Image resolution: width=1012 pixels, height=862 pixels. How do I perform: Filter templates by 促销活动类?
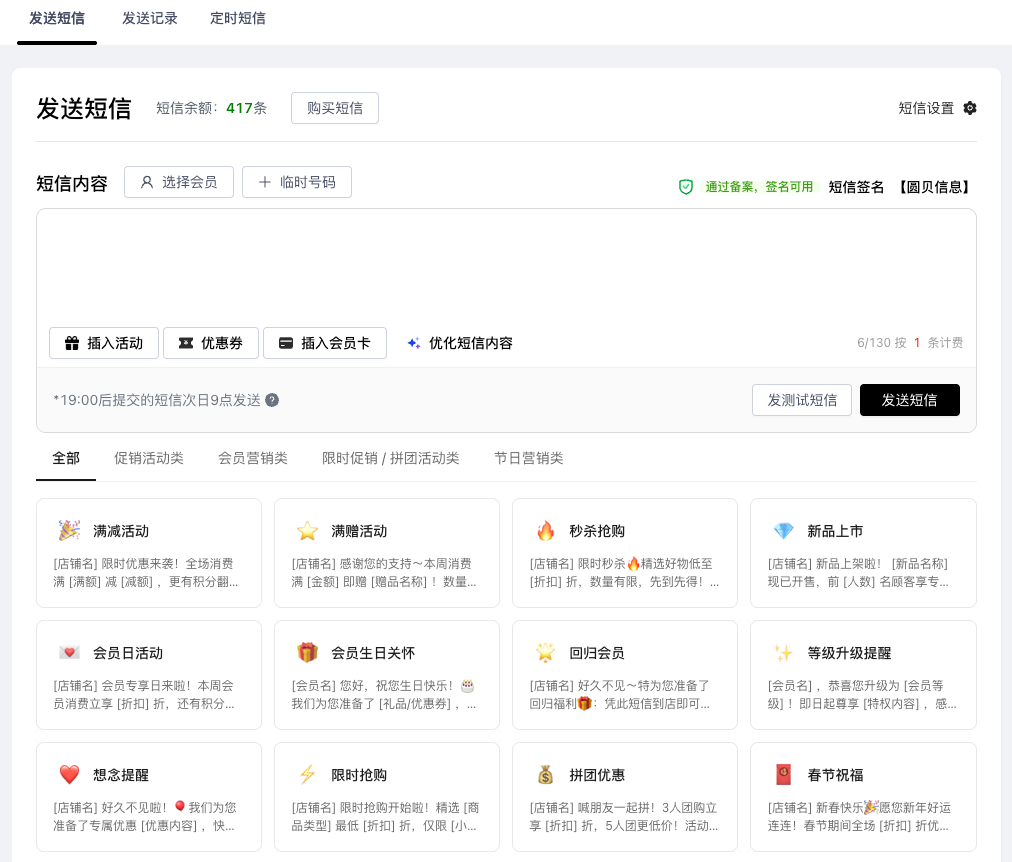149,458
